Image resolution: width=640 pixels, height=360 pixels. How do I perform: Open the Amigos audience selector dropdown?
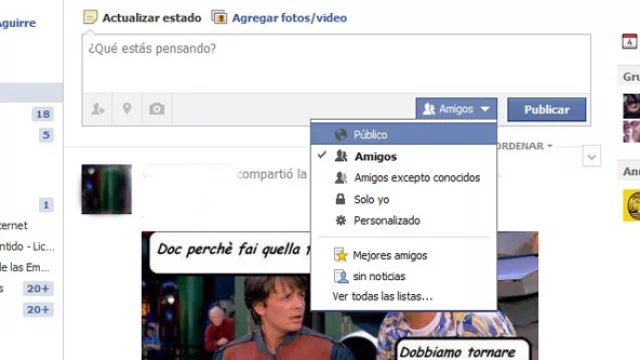click(456, 109)
